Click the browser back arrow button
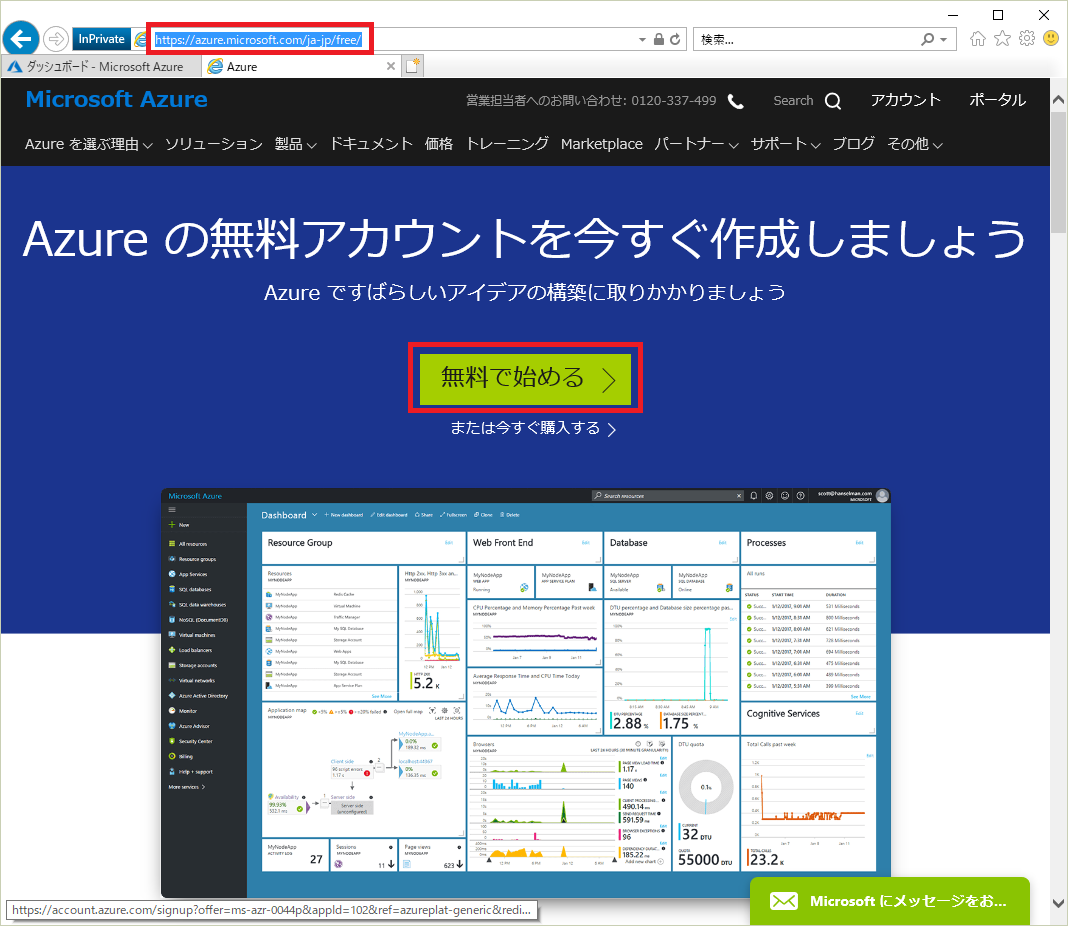This screenshot has width=1068, height=926. [21, 38]
